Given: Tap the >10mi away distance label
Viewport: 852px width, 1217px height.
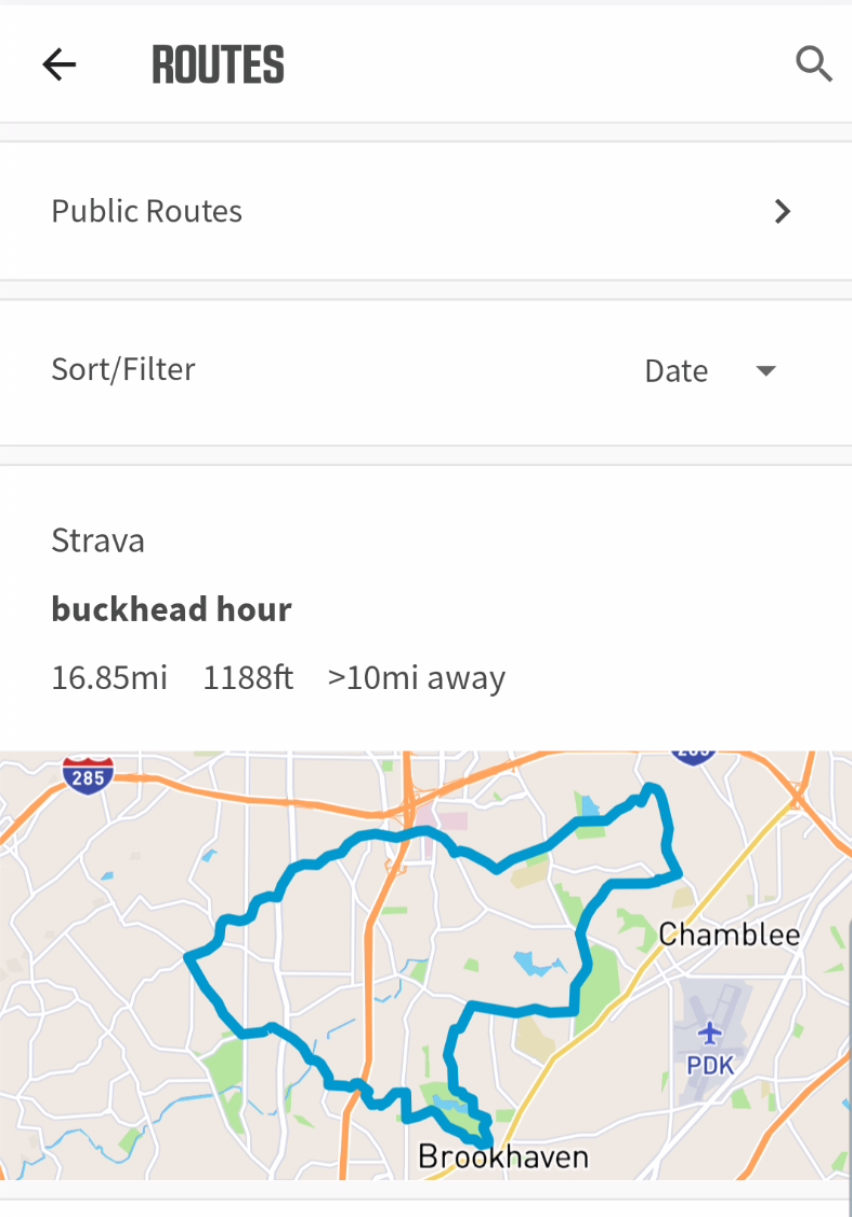Looking at the screenshot, I should (x=416, y=678).
